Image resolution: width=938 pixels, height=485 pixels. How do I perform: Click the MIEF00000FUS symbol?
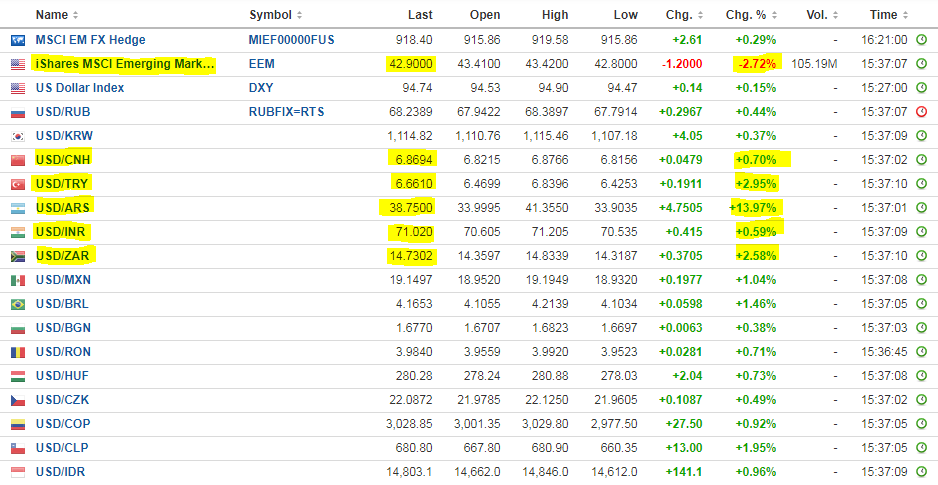tap(291, 40)
